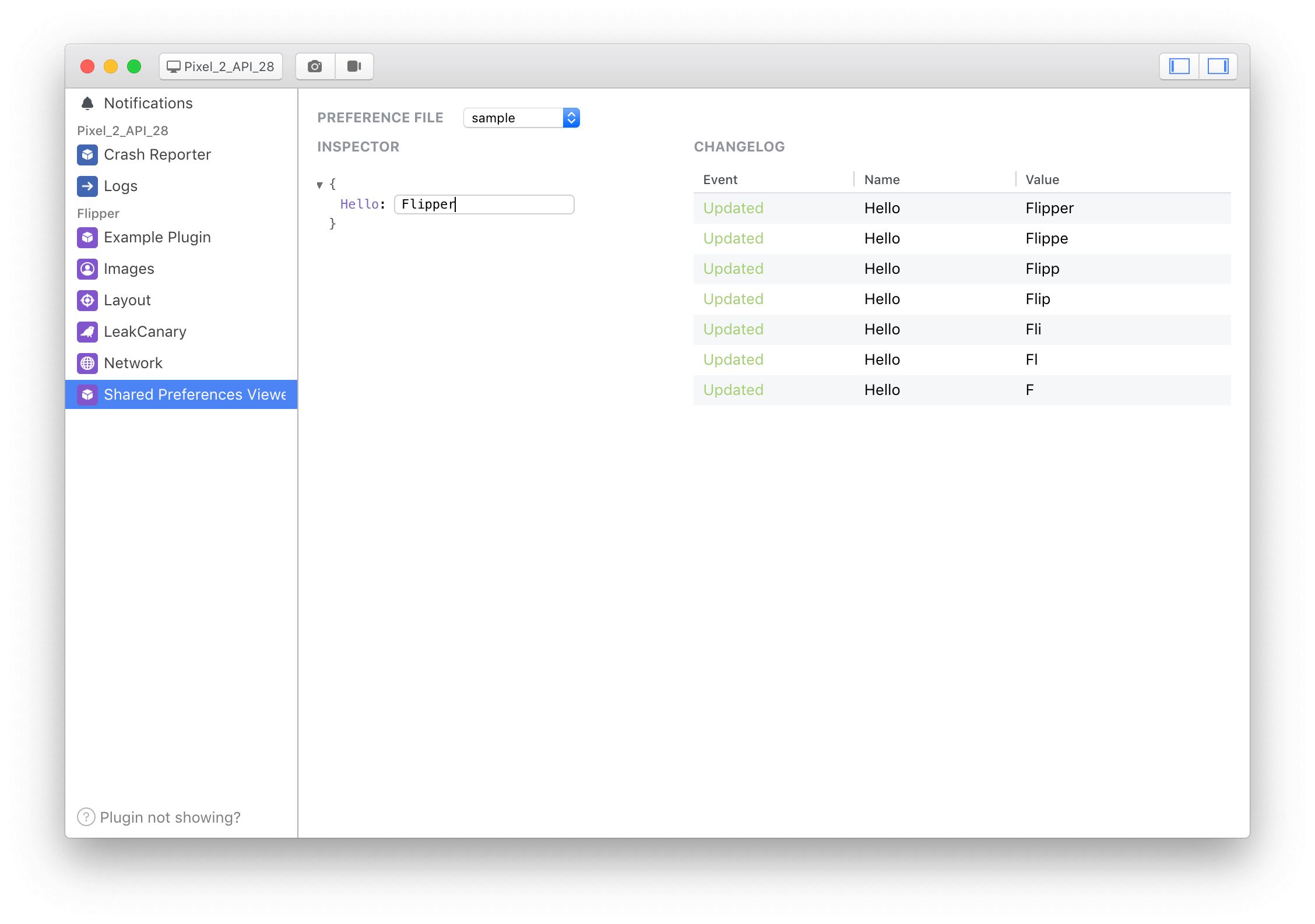
Task: Select the Value column header
Action: (x=1042, y=179)
